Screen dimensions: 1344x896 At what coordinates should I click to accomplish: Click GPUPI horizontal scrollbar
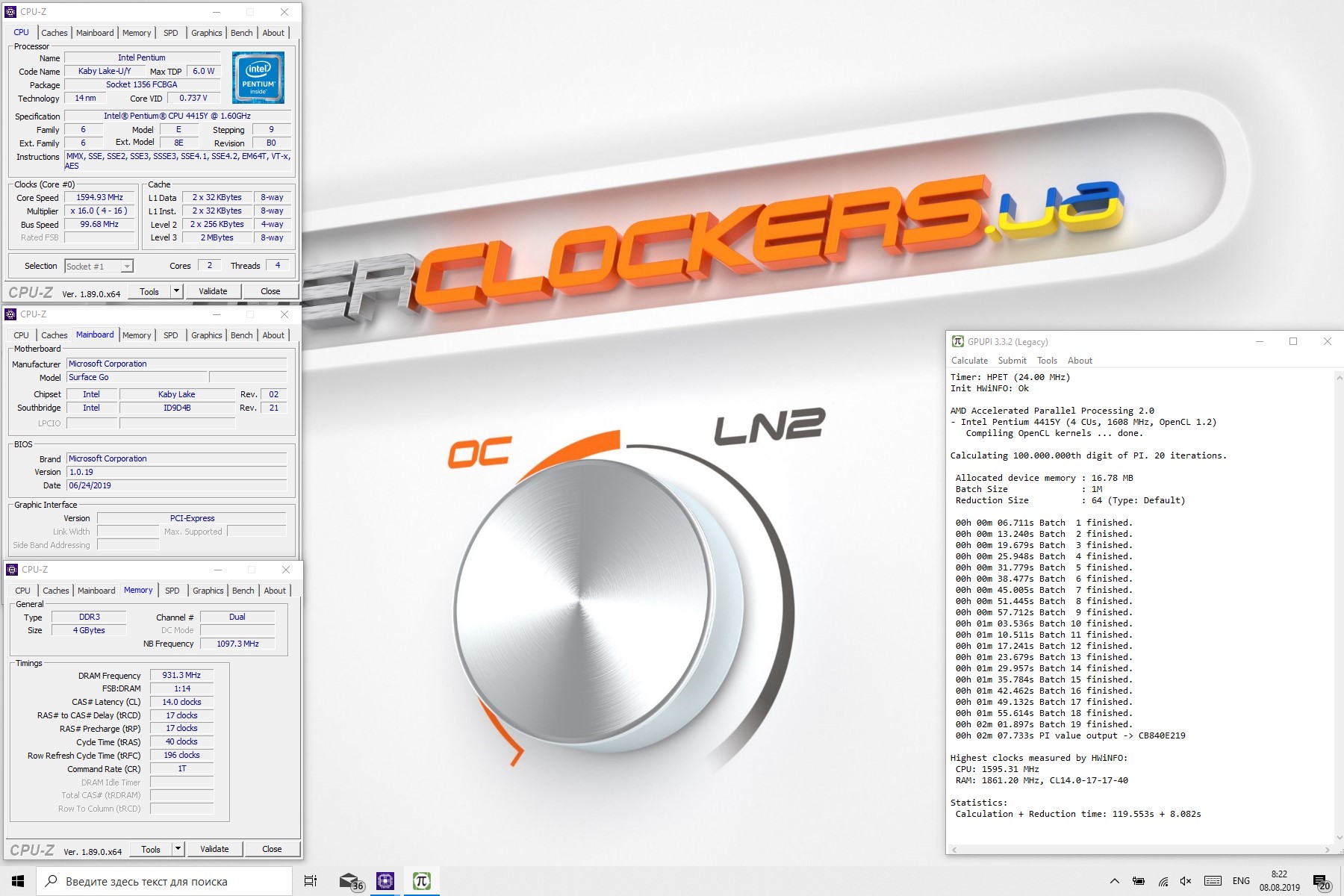[1140, 850]
